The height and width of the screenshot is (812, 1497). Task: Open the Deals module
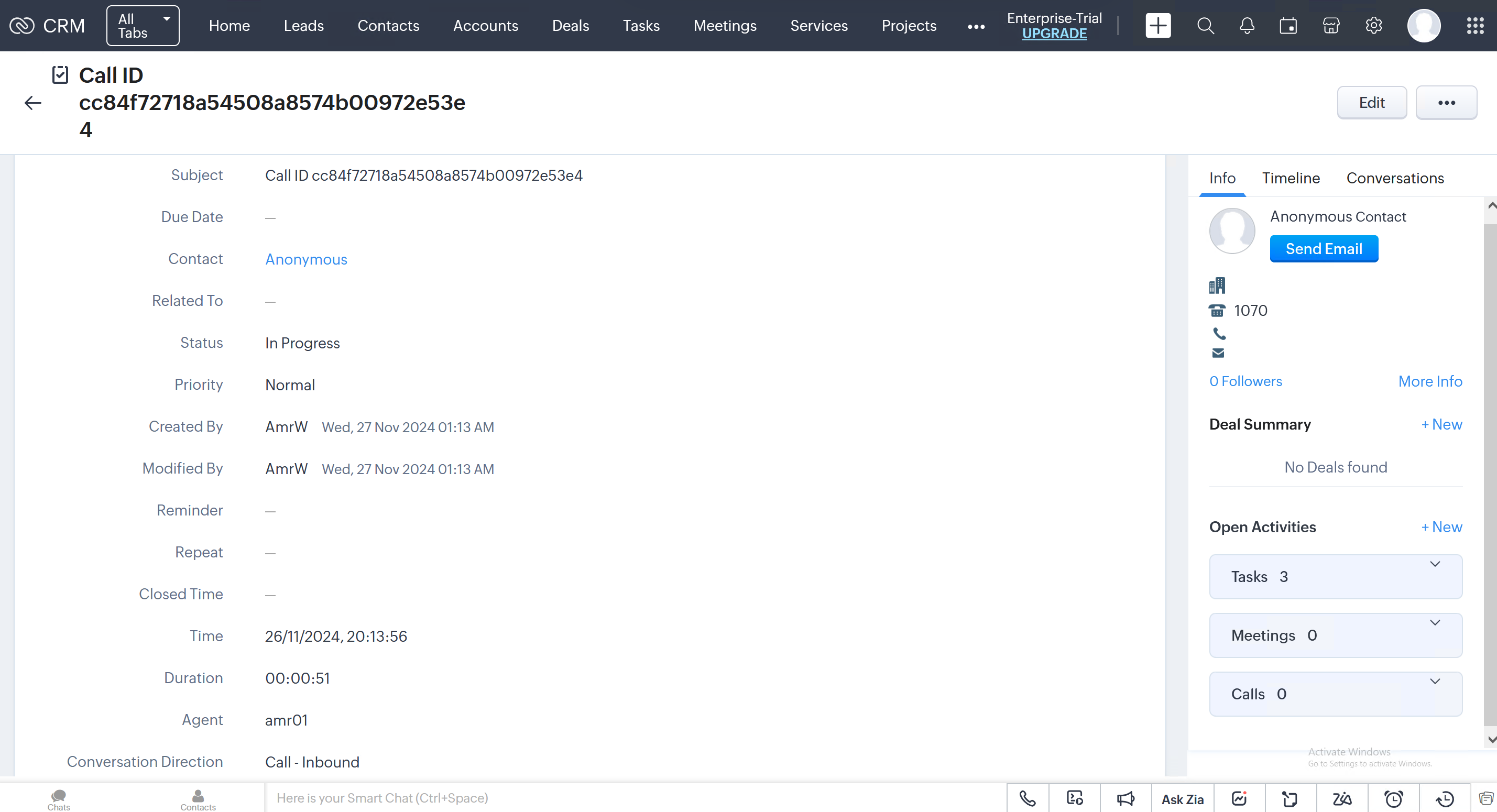(x=571, y=26)
